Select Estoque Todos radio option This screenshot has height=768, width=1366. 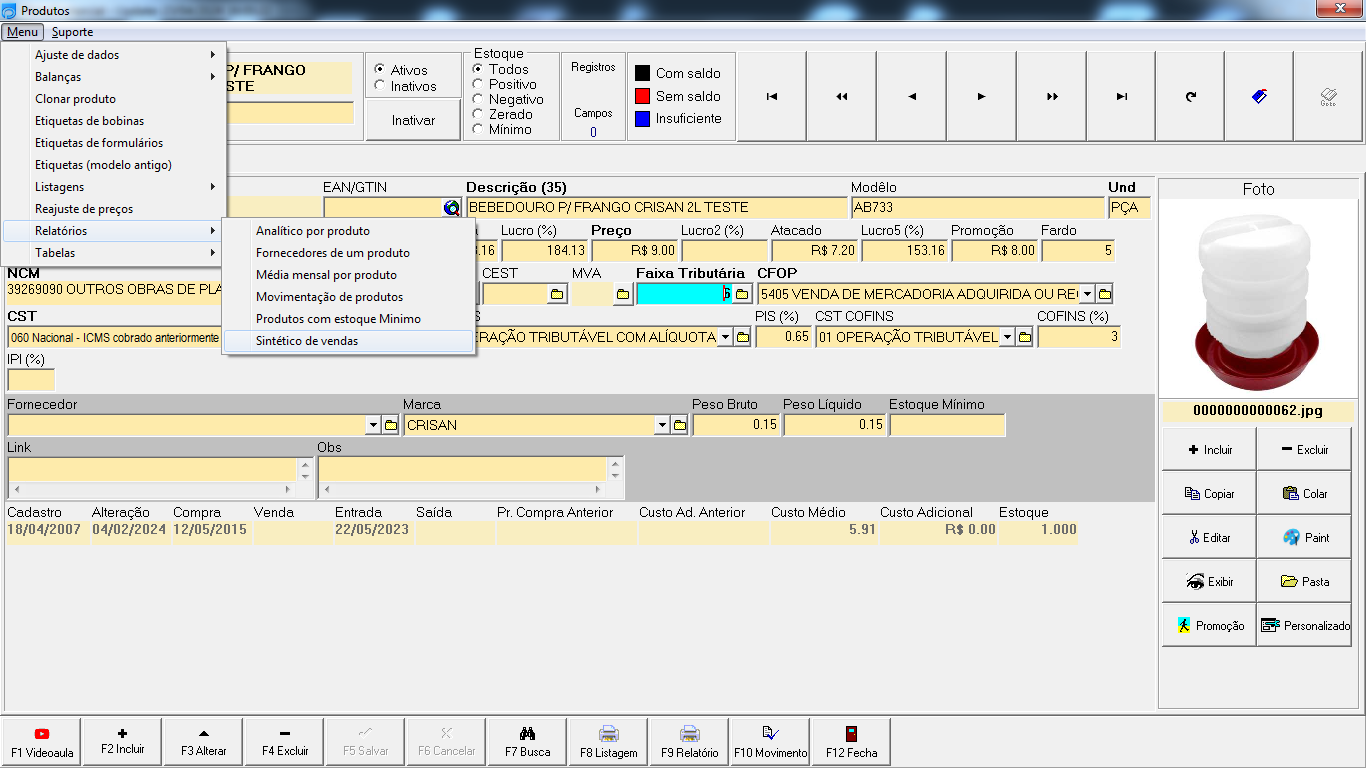pyautogui.click(x=477, y=69)
